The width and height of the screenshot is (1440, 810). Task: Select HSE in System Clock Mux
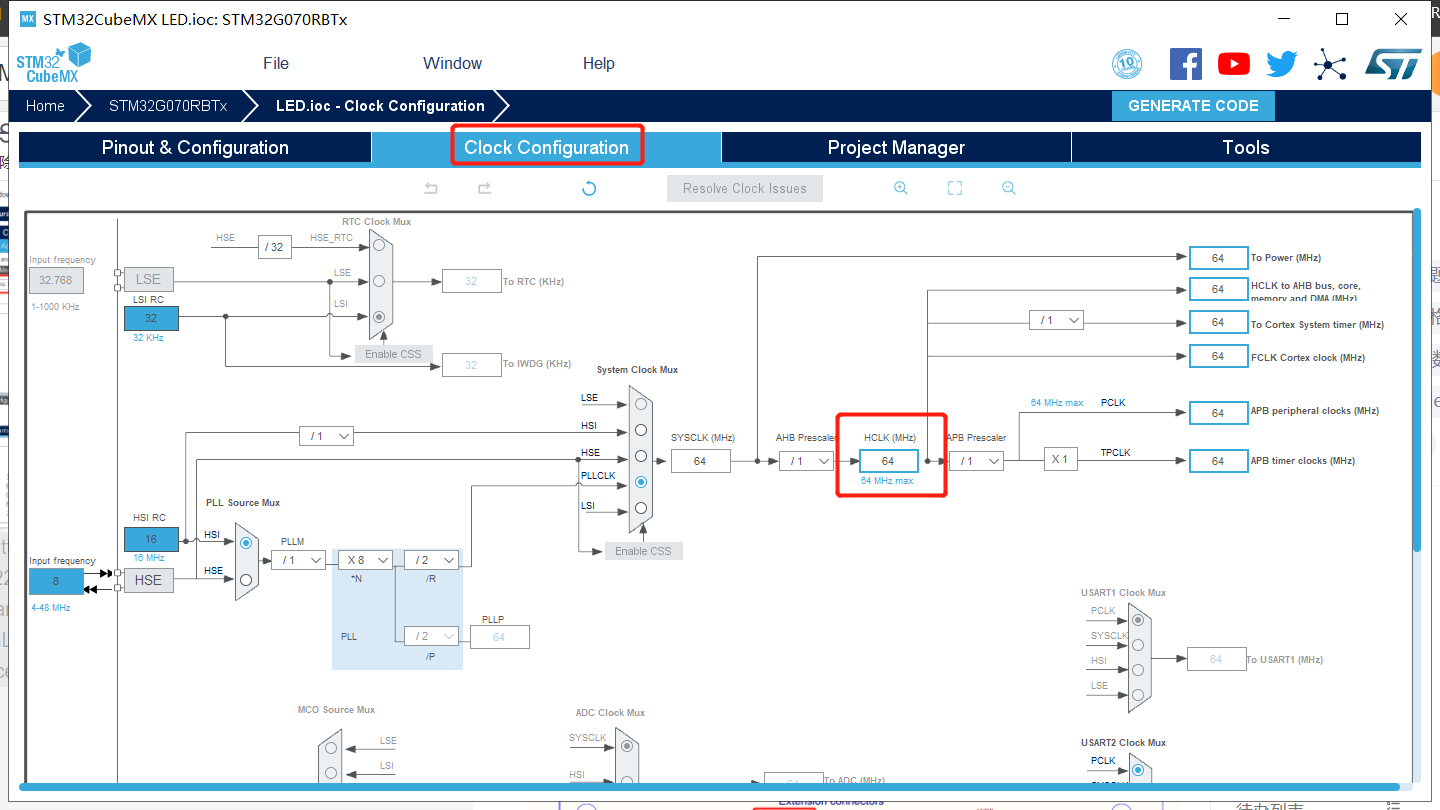(x=640, y=456)
